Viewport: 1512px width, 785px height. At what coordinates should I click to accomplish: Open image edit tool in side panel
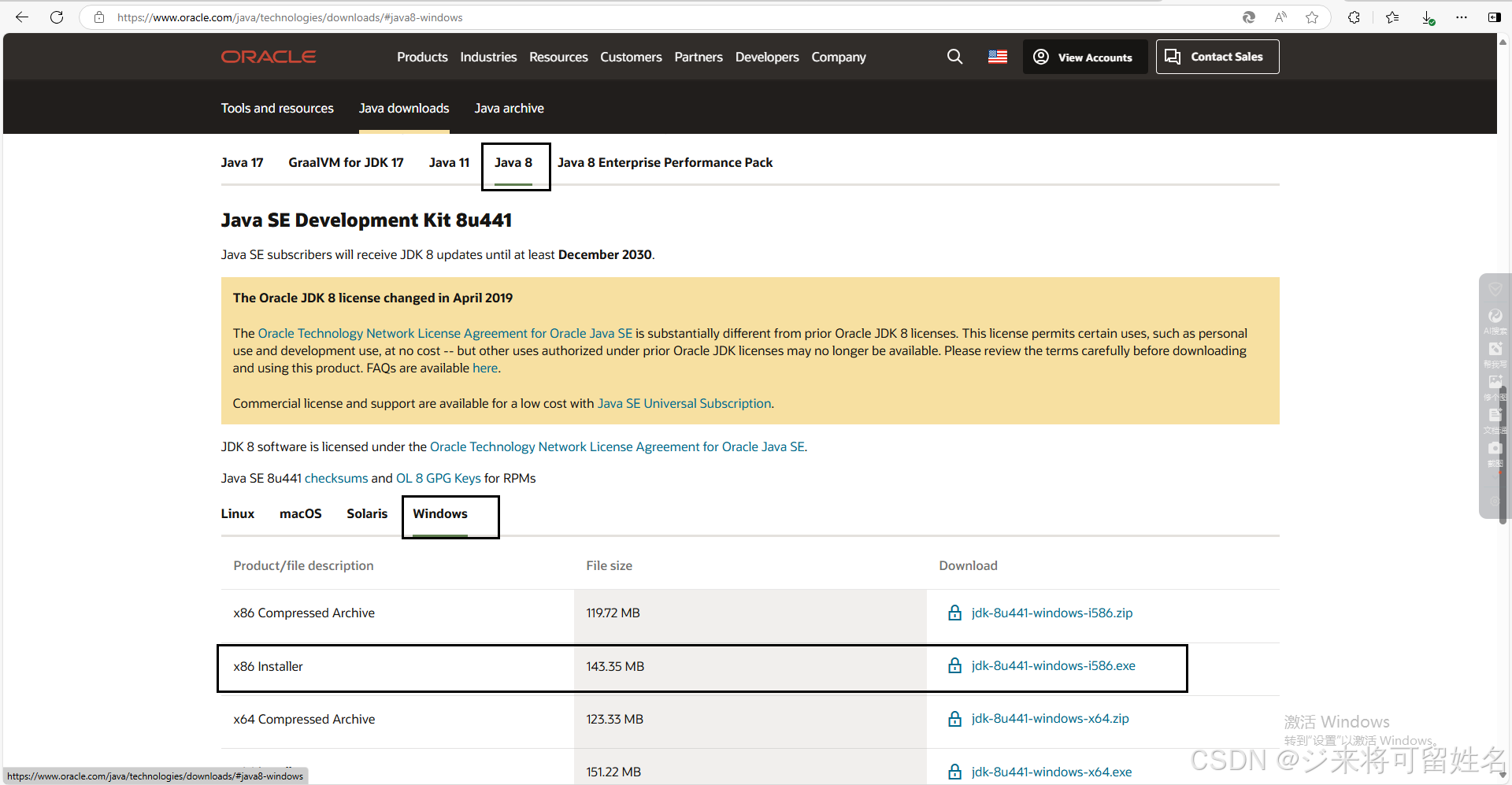[1495, 387]
